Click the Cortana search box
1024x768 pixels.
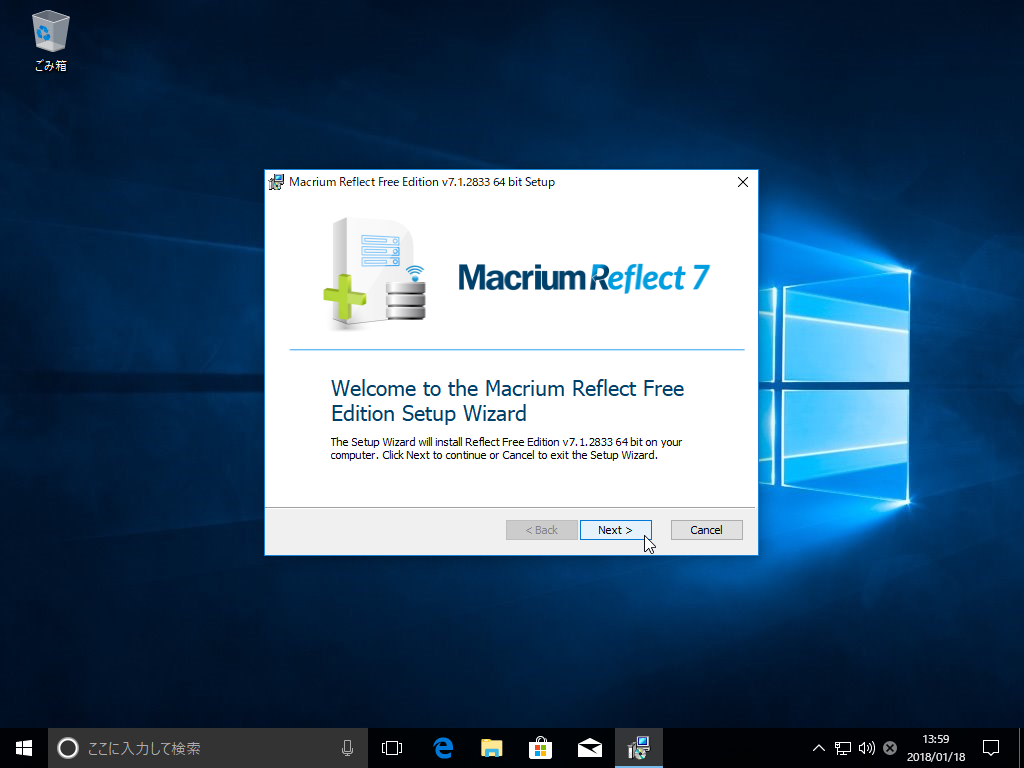tap(200, 747)
